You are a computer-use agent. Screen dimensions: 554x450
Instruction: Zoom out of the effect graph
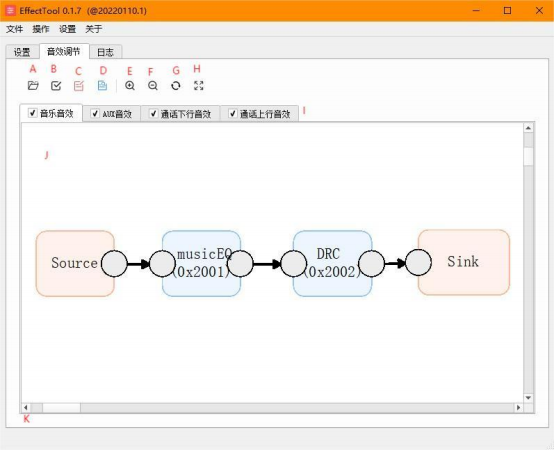click(153, 85)
